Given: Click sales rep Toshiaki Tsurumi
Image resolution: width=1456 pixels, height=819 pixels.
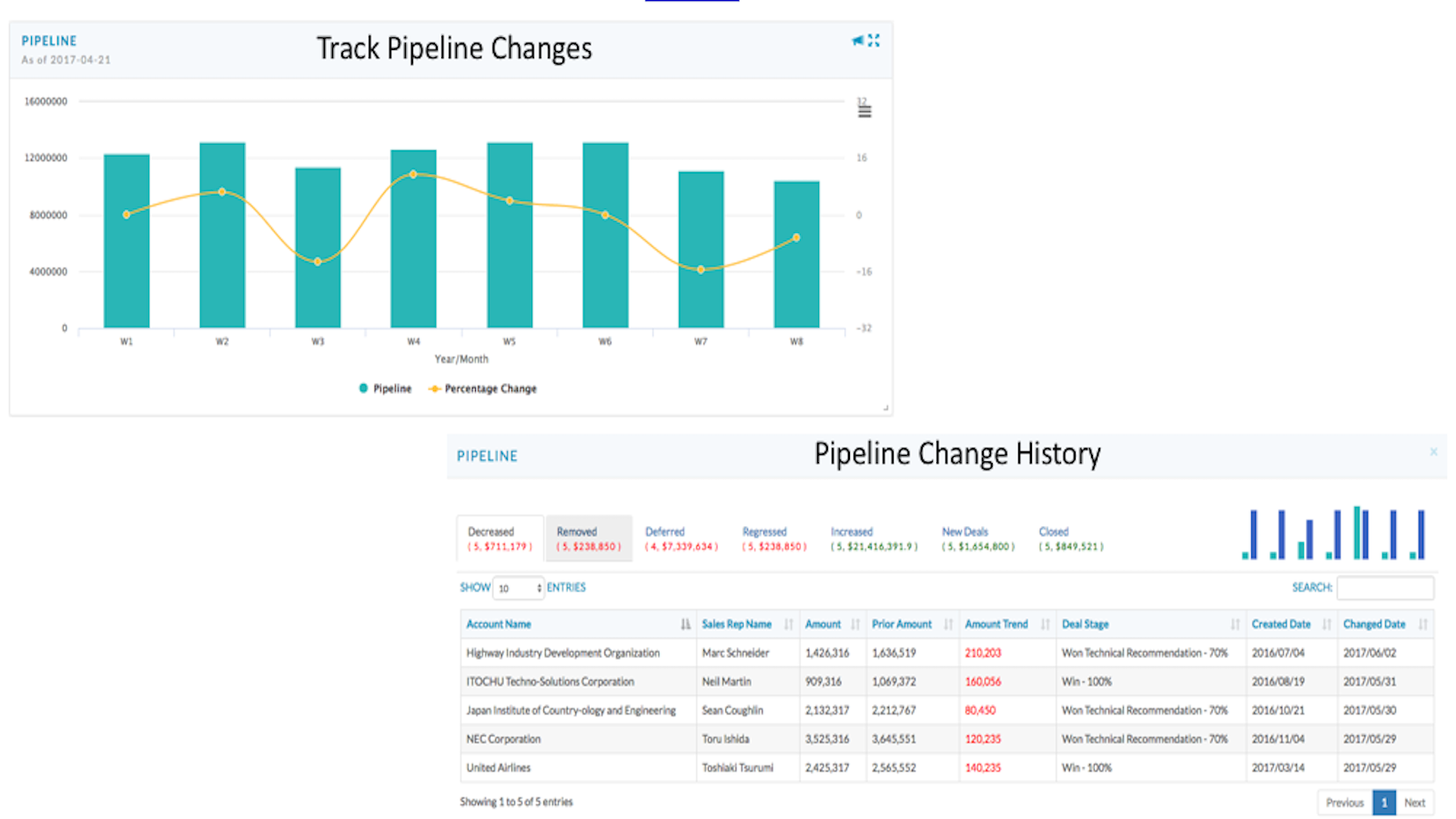Looking at the screenshot, I should pyautogui.click(x=737, y=768).
